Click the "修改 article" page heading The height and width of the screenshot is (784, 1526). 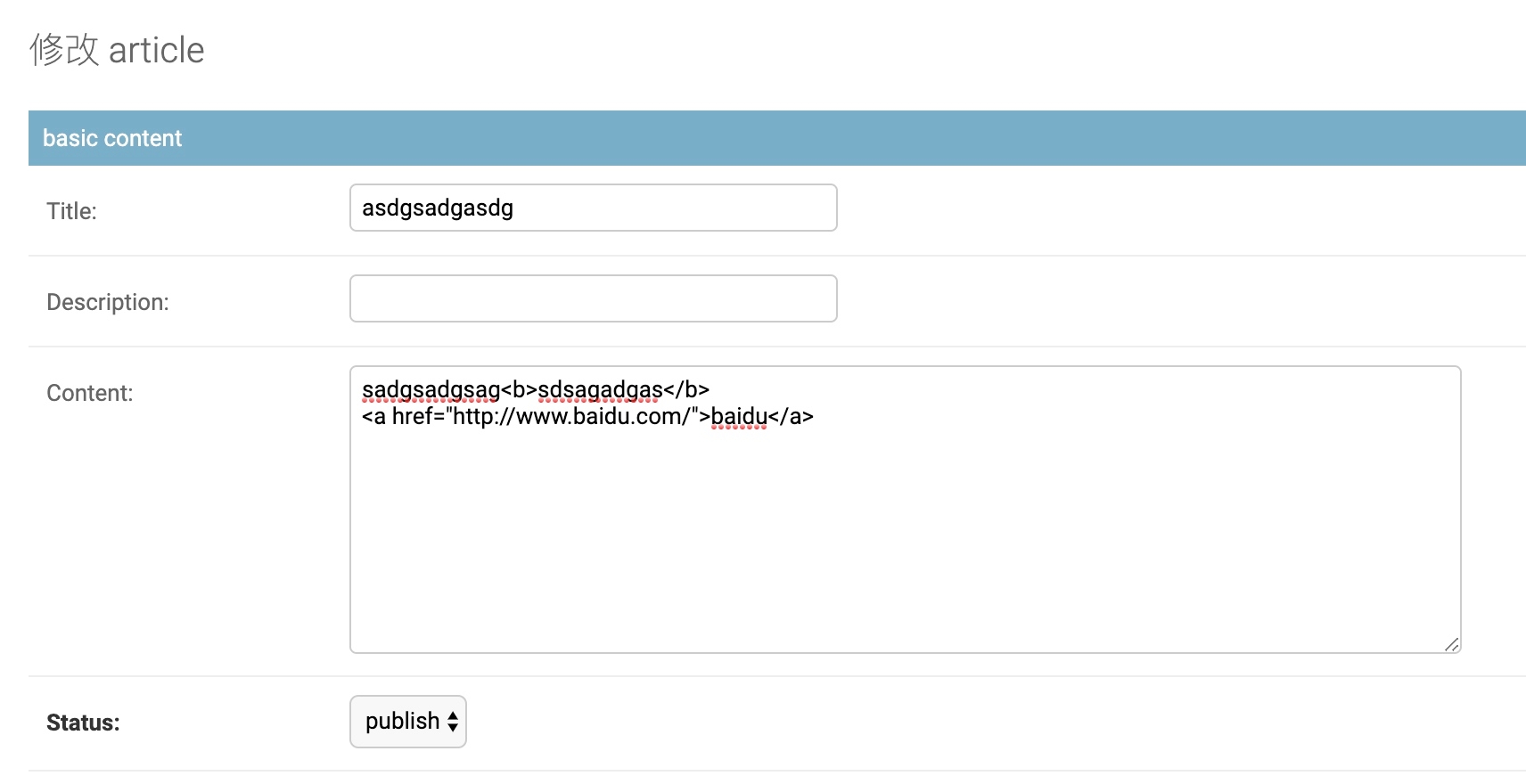click(x=117, y=51)
